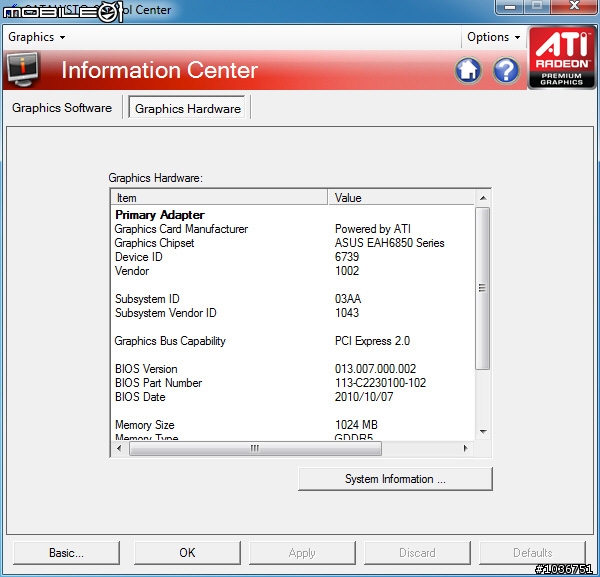Open the Options dropdown menu
600x577 pixels.
(x=494, y=37)
